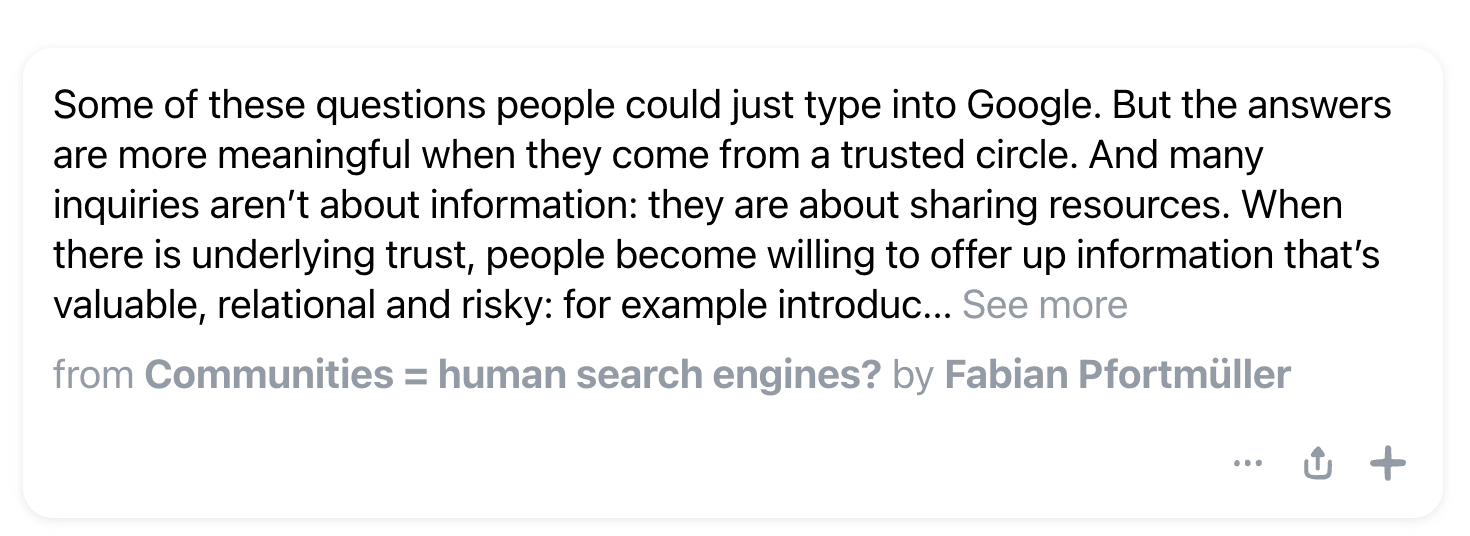Add this quote with the plus icon
The height and width of the screenshot is (536, 1470).
click(x=1387, y=463)
